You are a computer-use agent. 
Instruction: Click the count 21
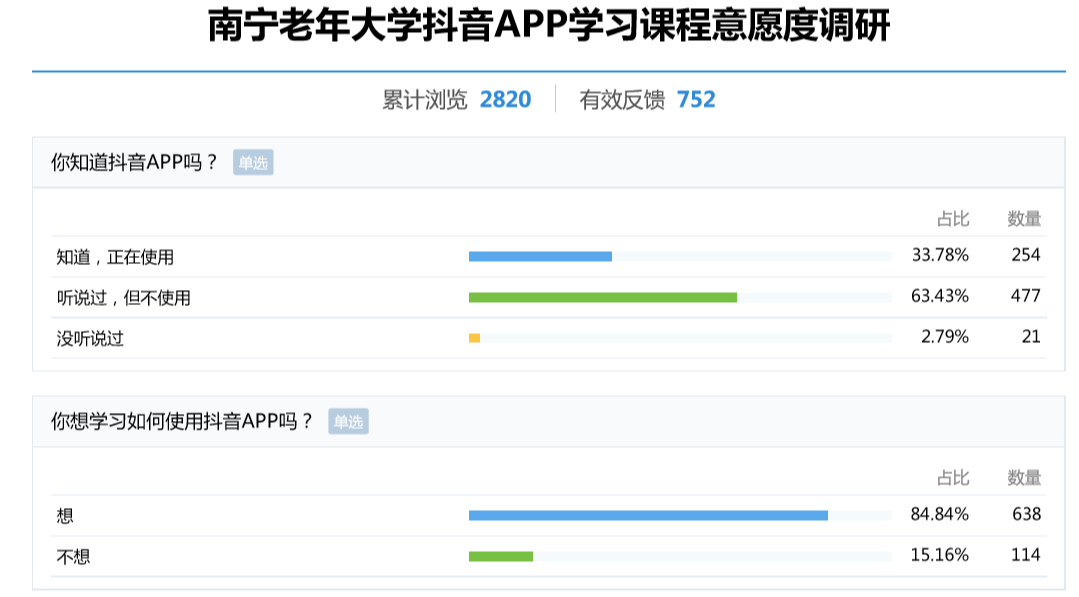pos(1031,336)
